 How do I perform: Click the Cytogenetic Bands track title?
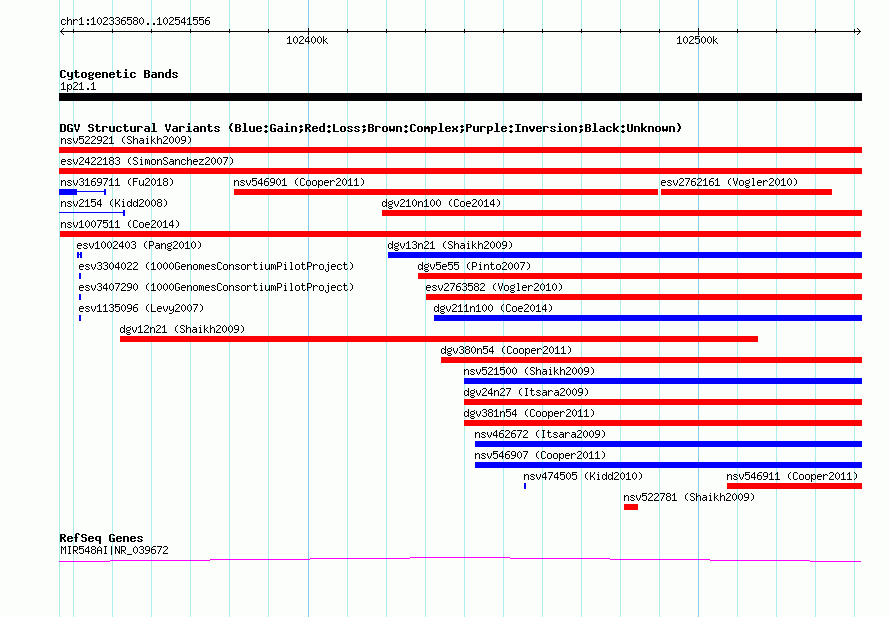click(x=119, y=74)
